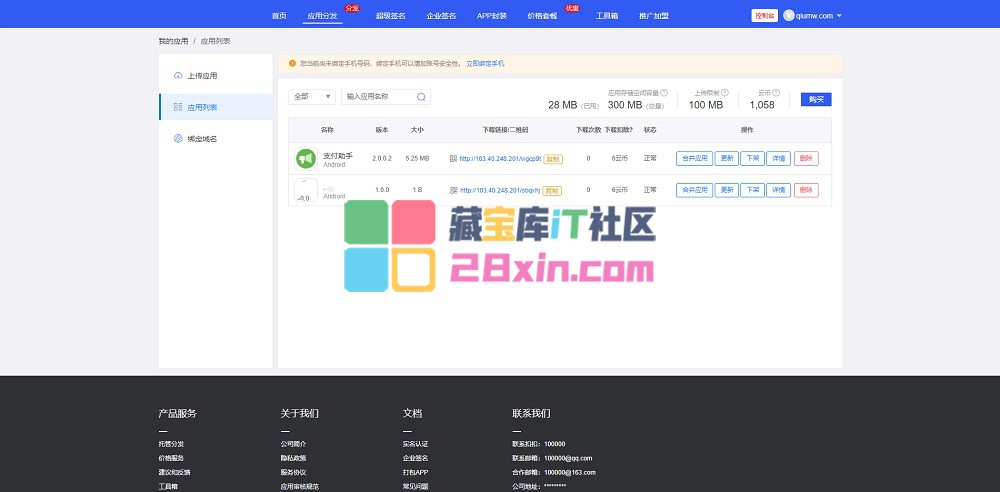This screenshot has width=1000, height=492.
Task: Click QR code icon for 支付助手 download link
Action: coord(453,158)
